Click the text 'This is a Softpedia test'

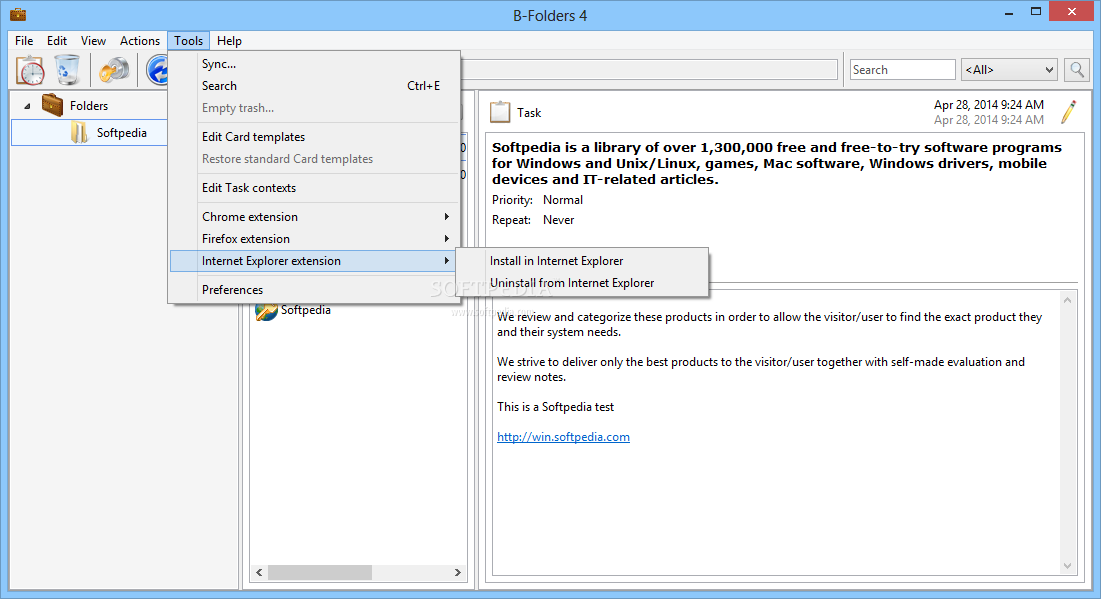[x=555, y=407]
